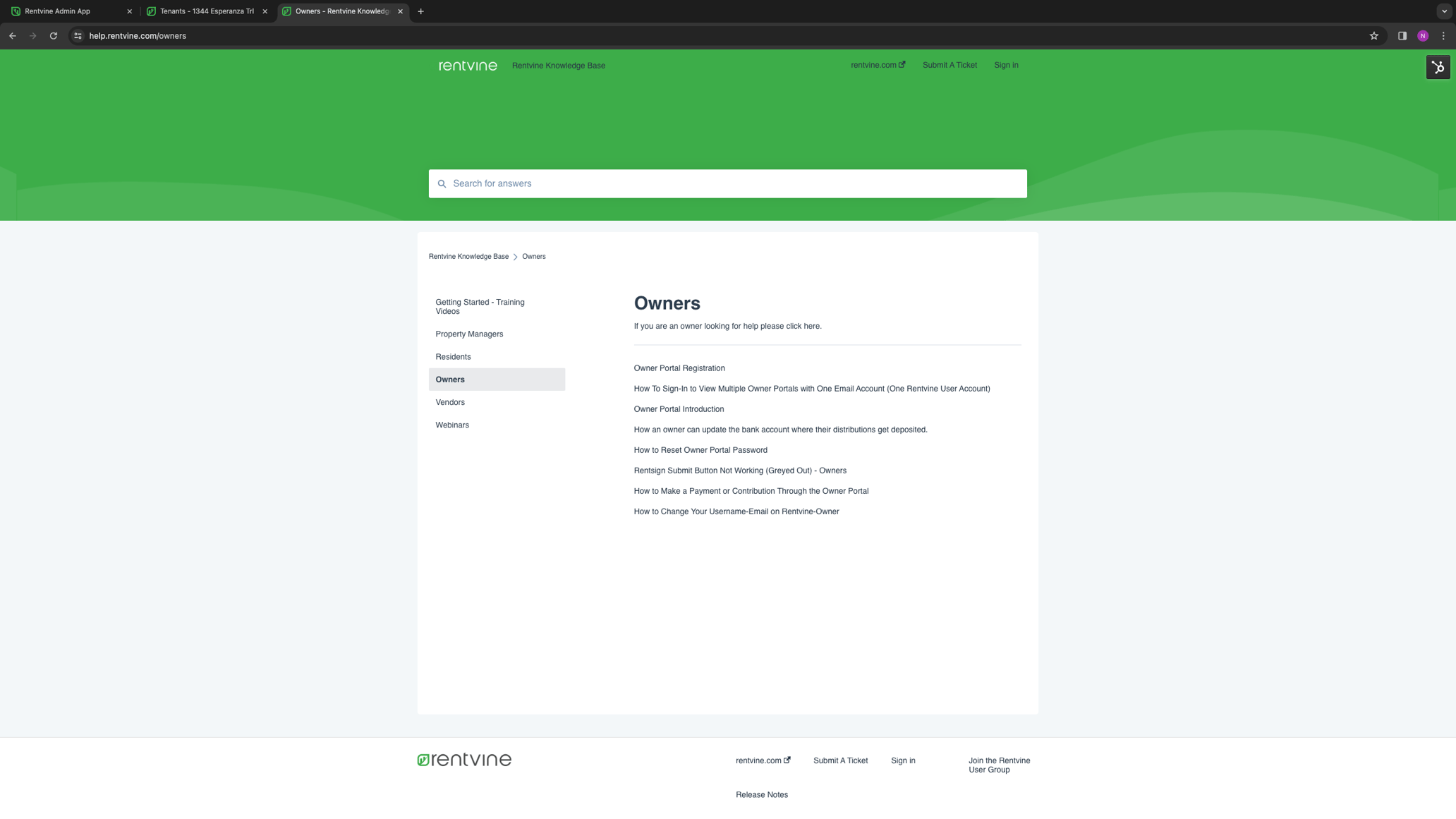Screen dimensions: 1456x819
Task: Click the rentvine logo in header
Action: pyautogui.click(x=468, y=66)
